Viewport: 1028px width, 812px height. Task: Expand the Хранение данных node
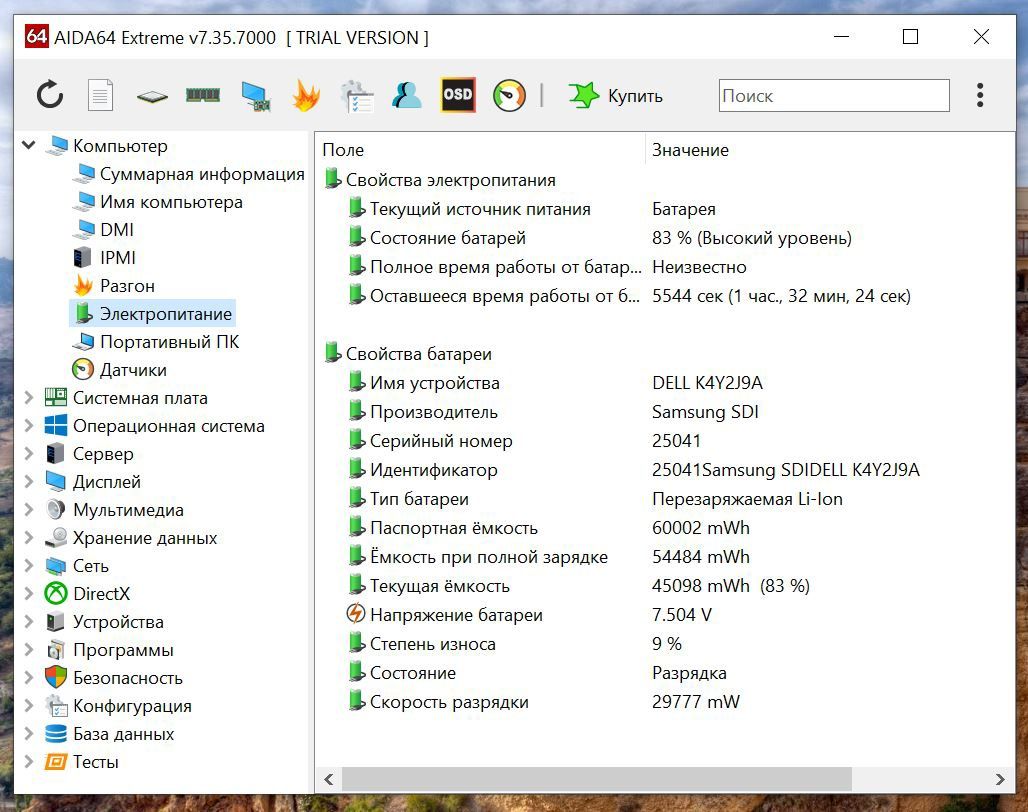click(29, 537)
